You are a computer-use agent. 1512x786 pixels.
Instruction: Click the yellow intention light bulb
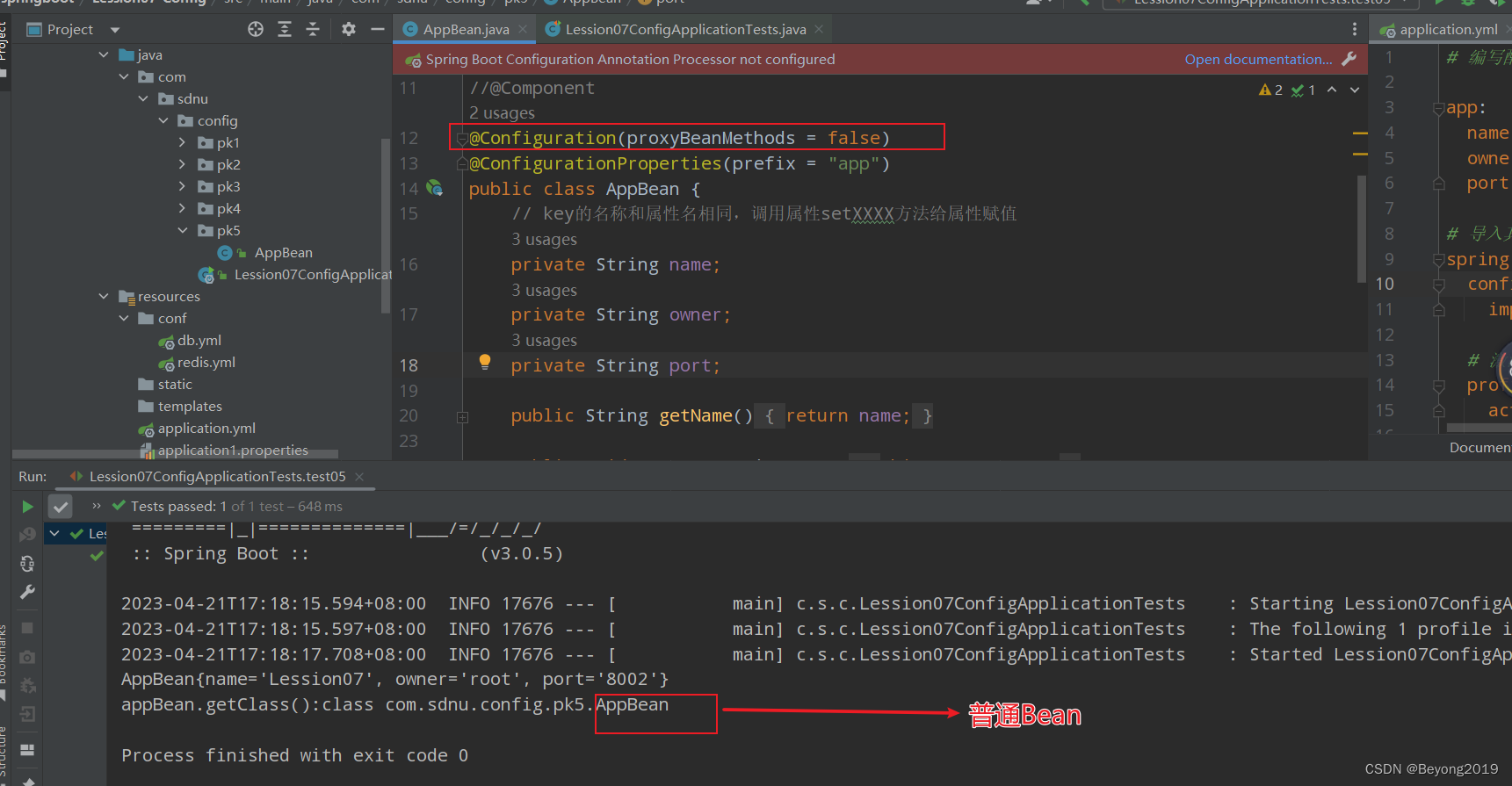484,362
